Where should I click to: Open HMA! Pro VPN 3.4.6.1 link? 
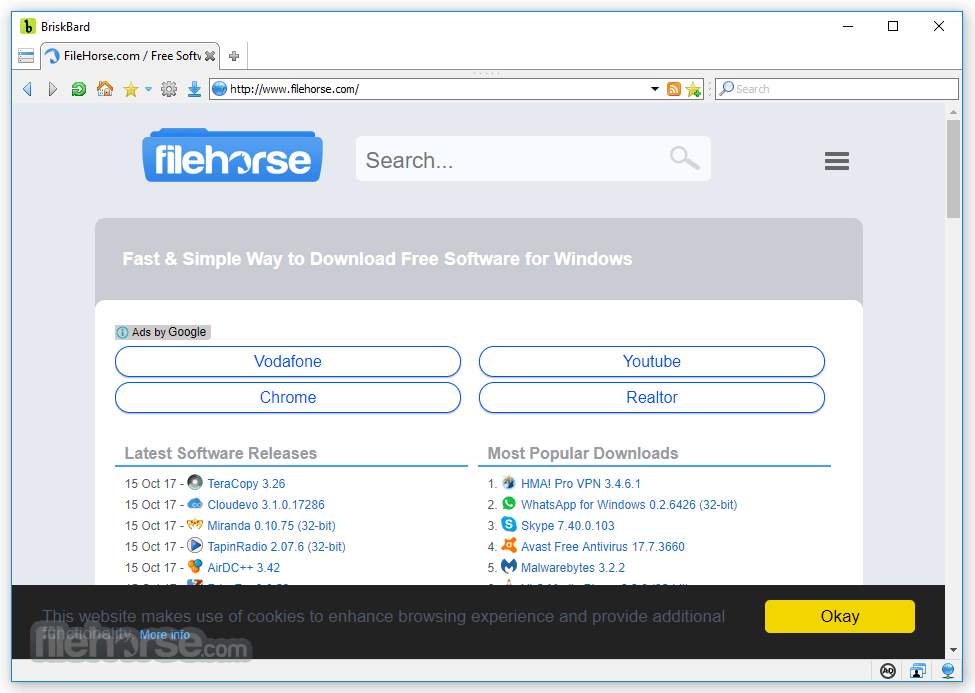tap(581, 484)
